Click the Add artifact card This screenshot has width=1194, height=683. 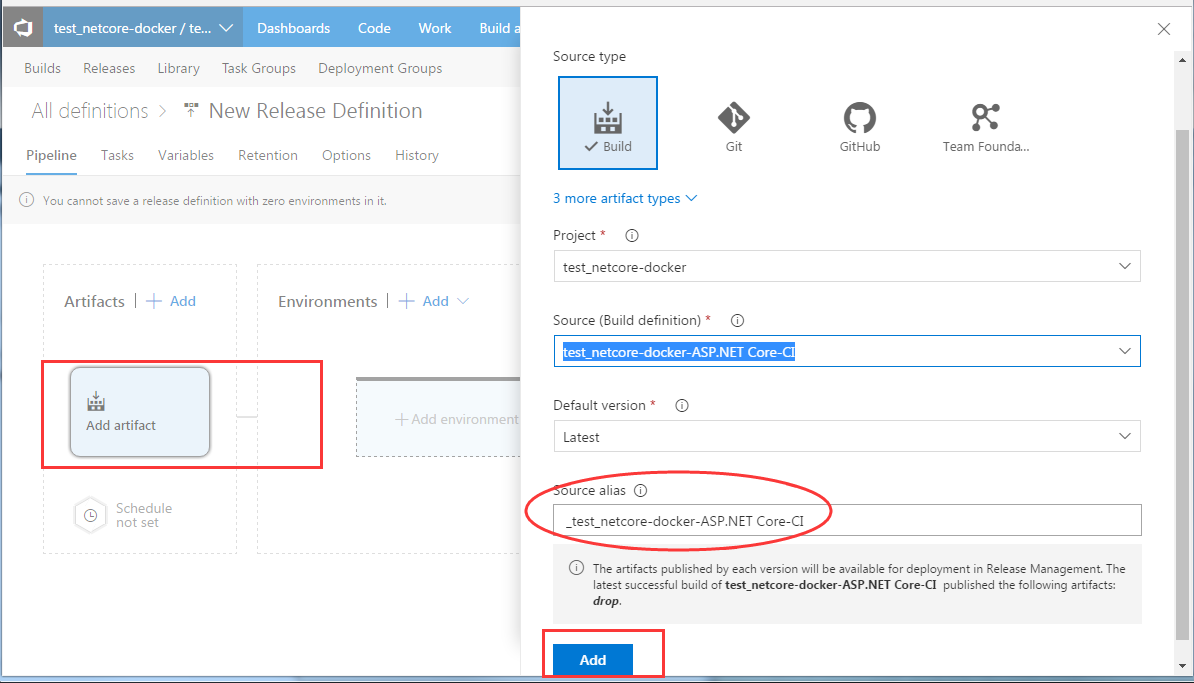[x=140, y=412]
